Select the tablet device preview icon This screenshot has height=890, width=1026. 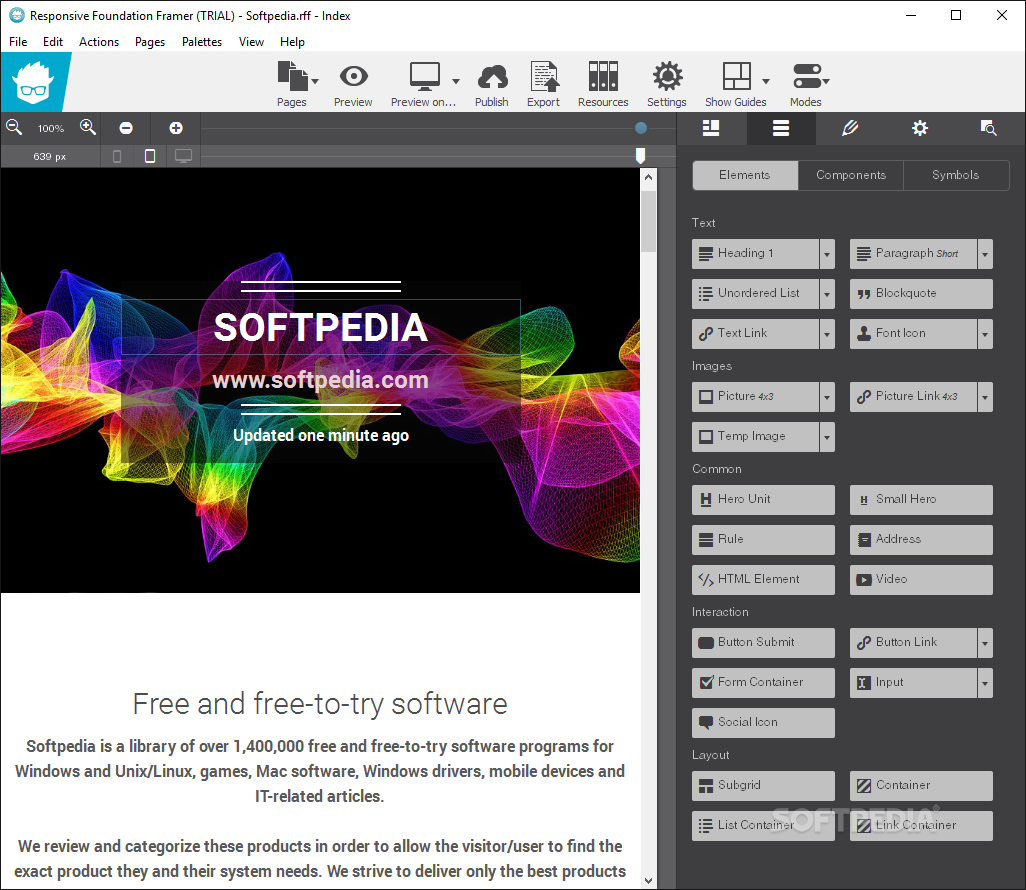[x=150, y=156]
